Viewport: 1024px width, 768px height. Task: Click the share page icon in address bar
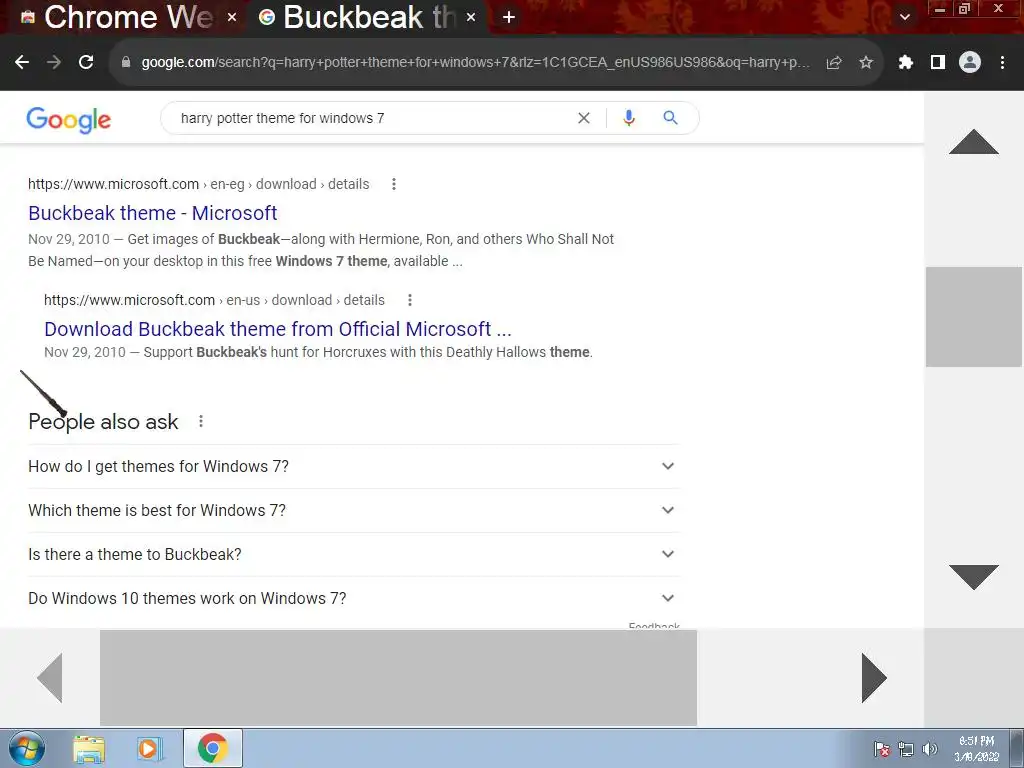click(x=834, y=62)
